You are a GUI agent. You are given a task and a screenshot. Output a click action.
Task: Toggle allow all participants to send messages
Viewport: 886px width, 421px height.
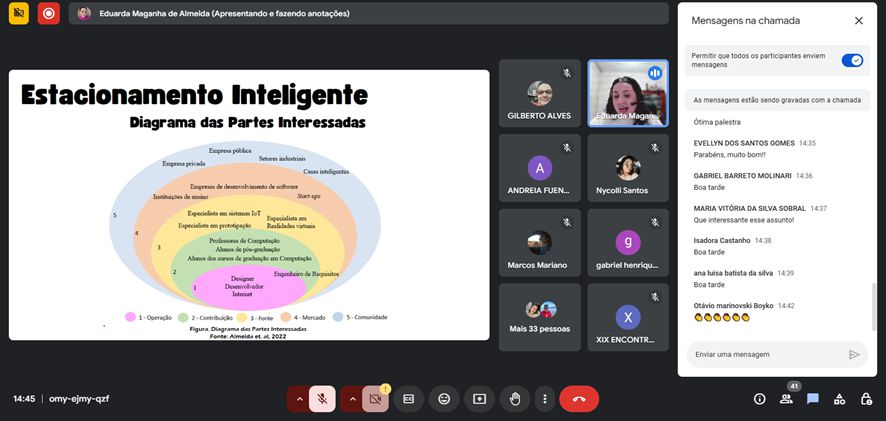(852, 60)
